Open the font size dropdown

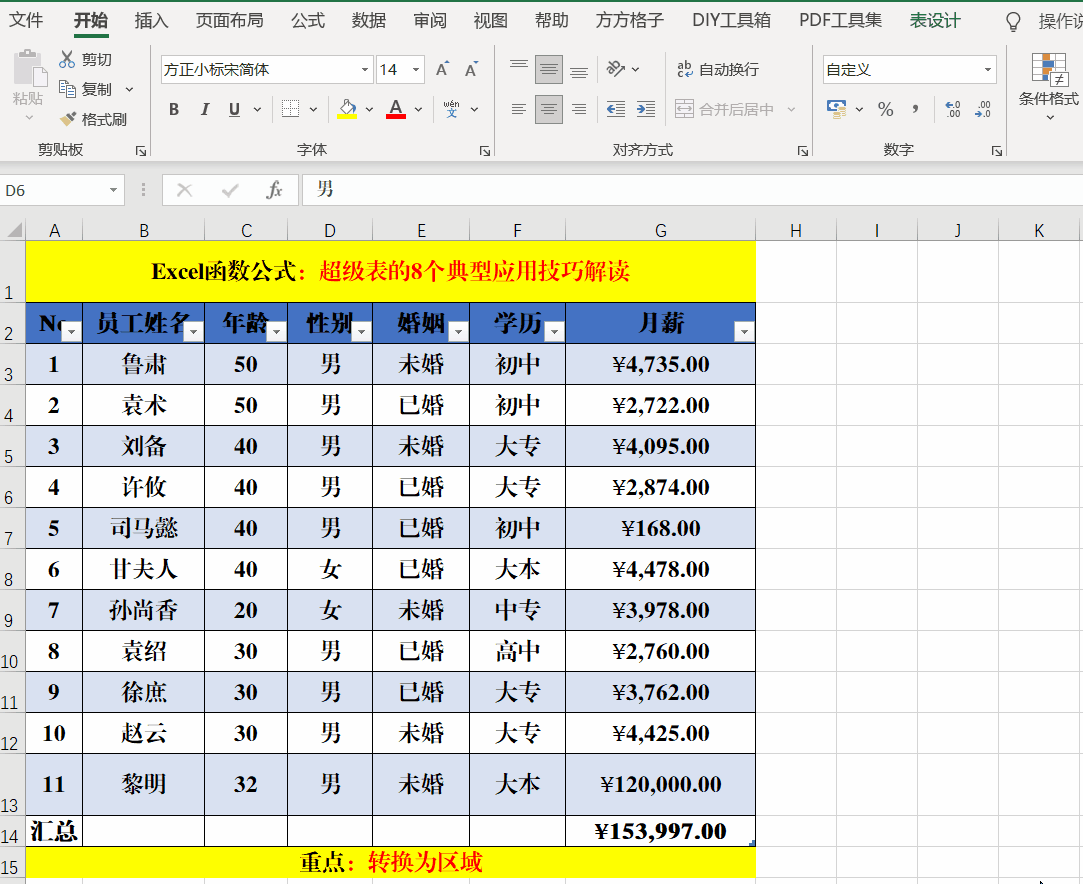pyautogui.click(x=416, y=70)
